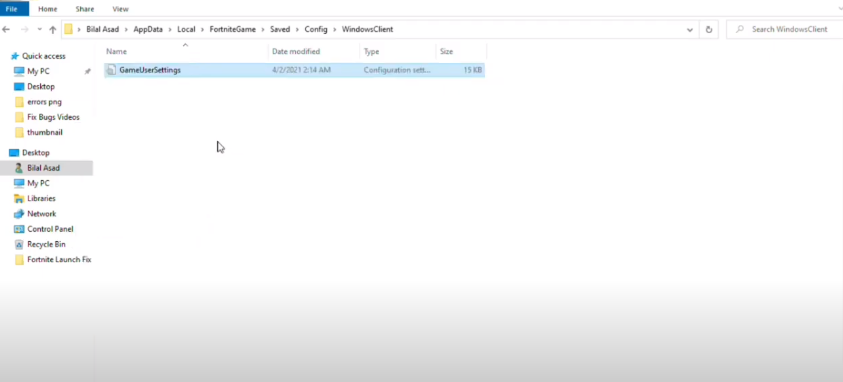
Task: Expand the address bar history dropdown
Action: click(x=690, y=30)
